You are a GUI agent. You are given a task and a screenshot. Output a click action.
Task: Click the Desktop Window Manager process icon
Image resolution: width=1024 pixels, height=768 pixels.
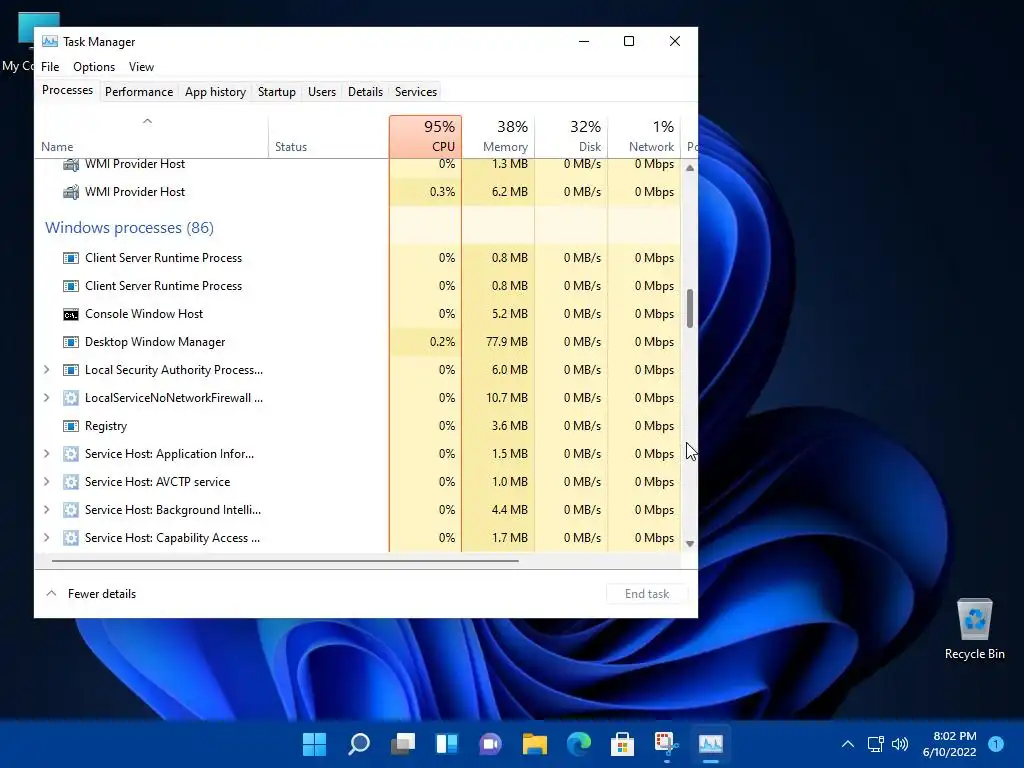tap(71, 342)
